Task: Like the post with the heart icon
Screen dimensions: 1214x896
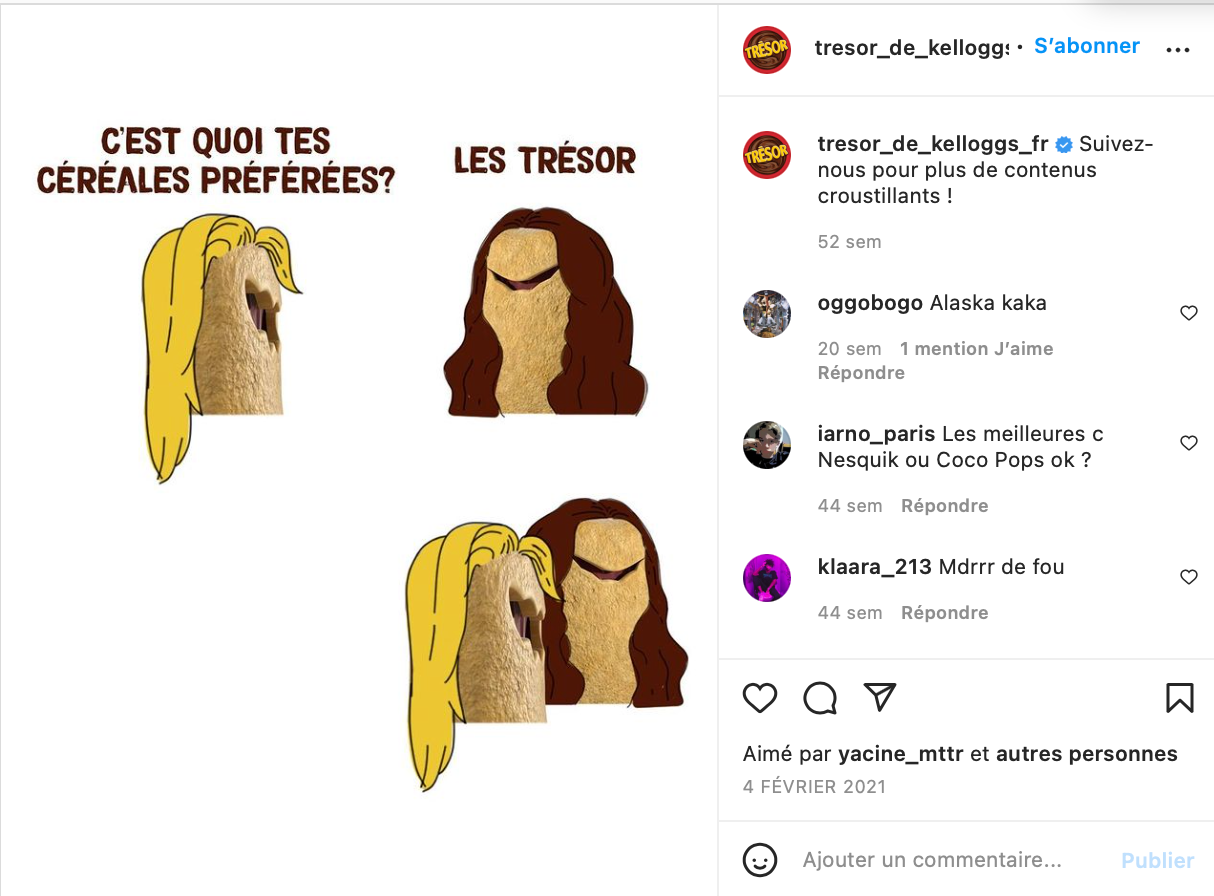Action: (x=760, y=698)
